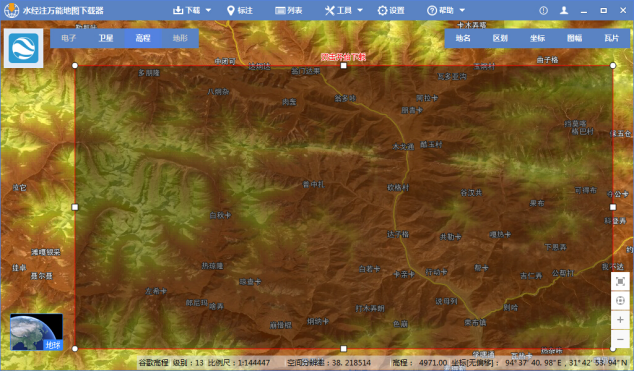Zoom out with the minus button

[x=620, y=339]
